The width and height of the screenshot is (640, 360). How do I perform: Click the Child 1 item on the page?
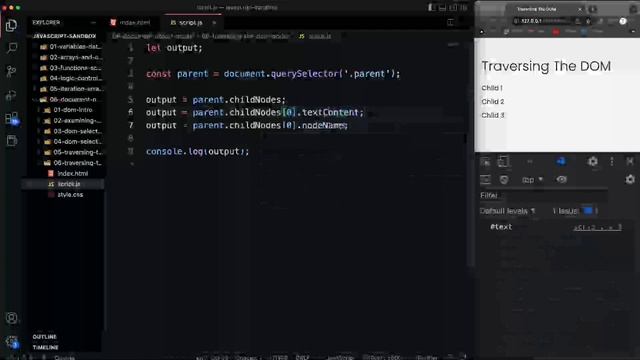pyautogui.click(x=492, y=88)
